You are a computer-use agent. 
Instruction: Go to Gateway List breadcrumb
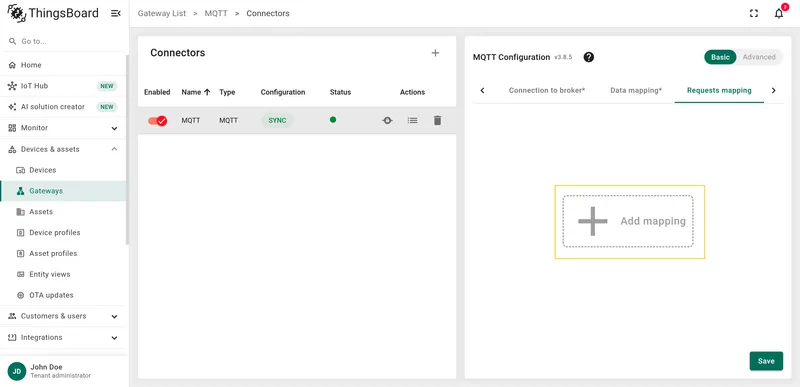coord(162,14)
